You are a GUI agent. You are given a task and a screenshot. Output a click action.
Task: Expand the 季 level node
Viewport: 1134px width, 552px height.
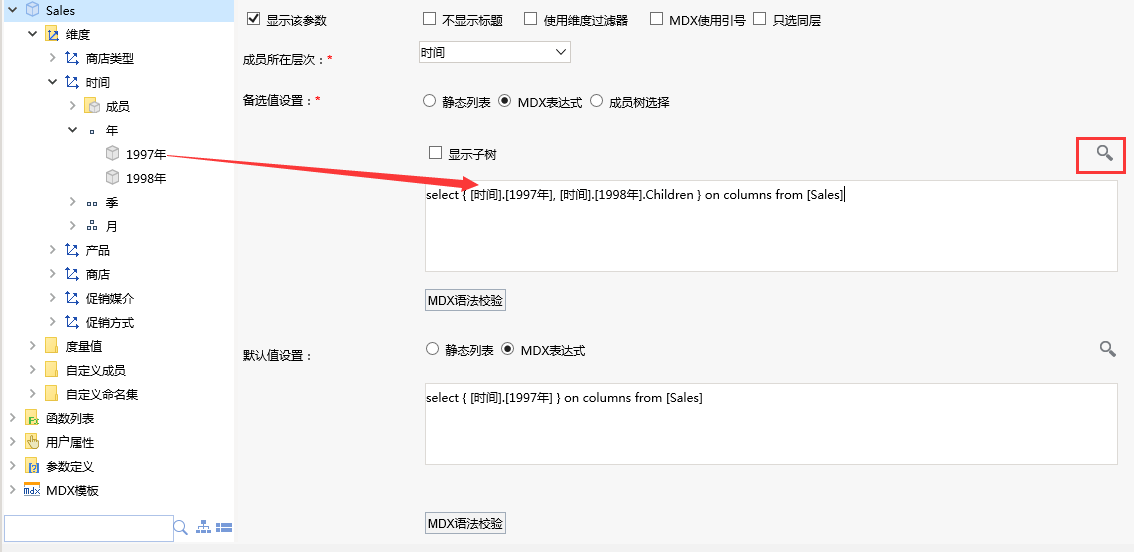(72, 202)
